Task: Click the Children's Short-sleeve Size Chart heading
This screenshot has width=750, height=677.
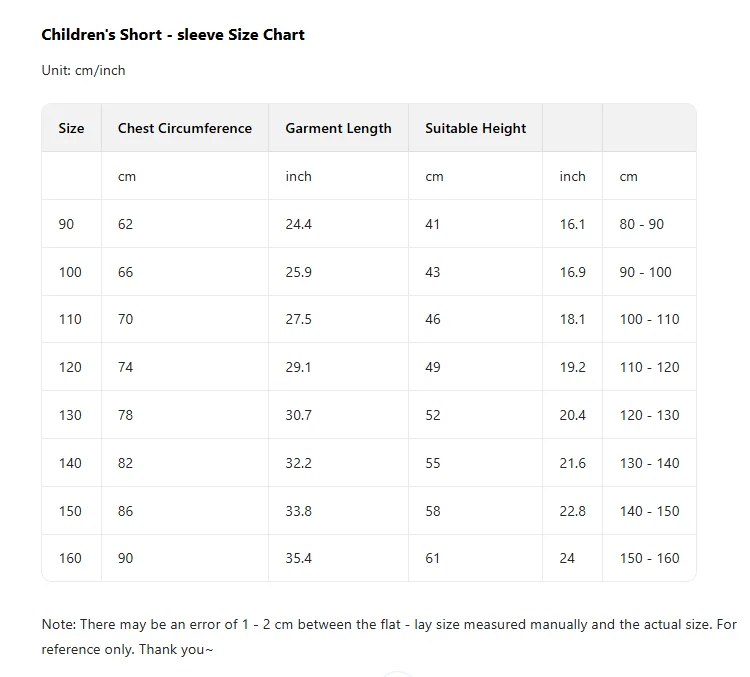Action: click(173, 35)
